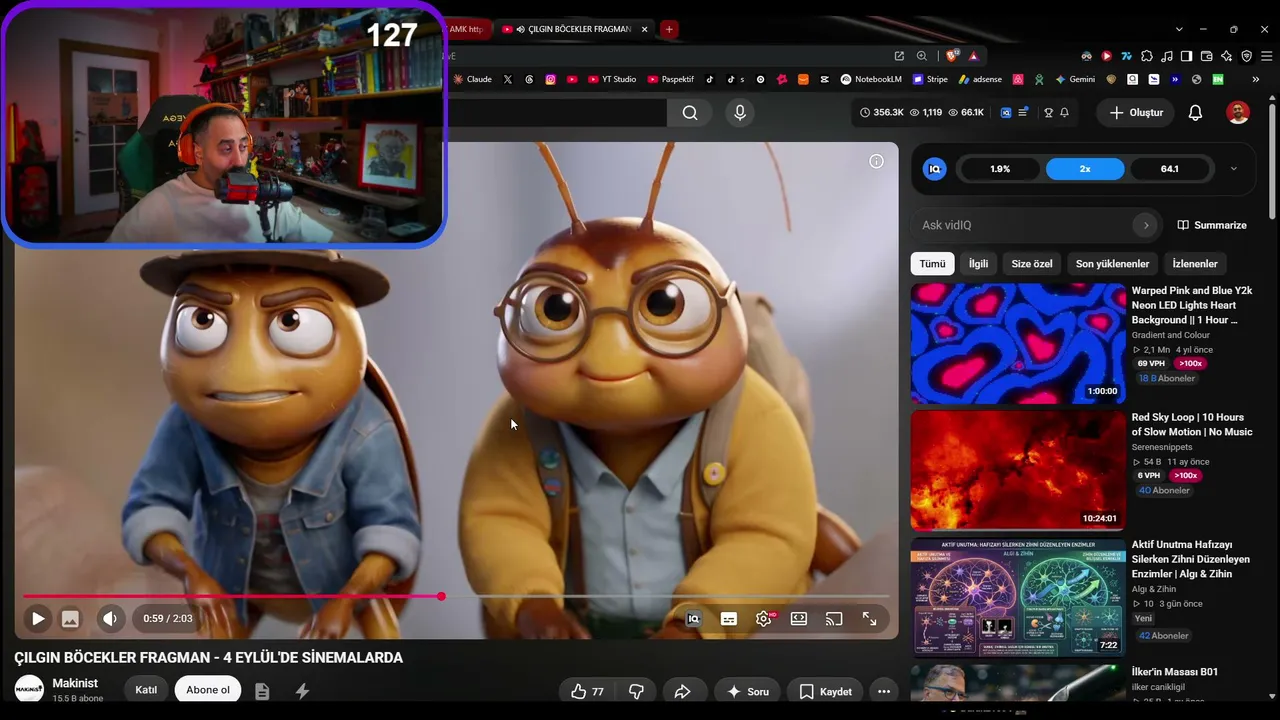The image size is (1280, 720).
Task: Click the vidIQ logo in the sidebar panel
Action: [x=935, y=169]
